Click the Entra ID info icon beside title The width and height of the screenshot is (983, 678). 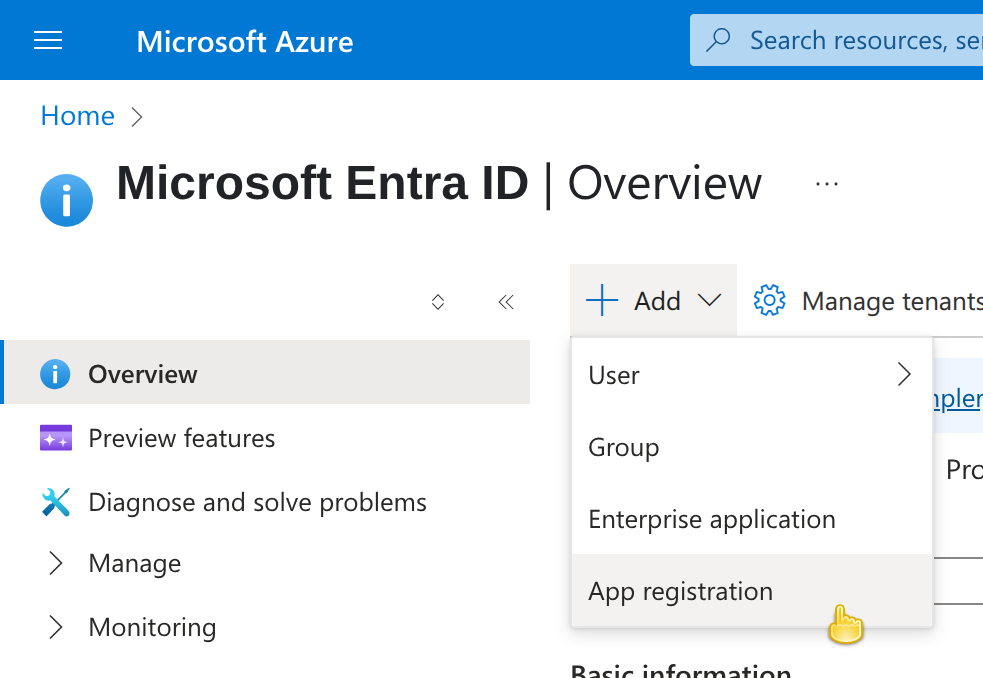pyautogui.click(x=66, y=200)
